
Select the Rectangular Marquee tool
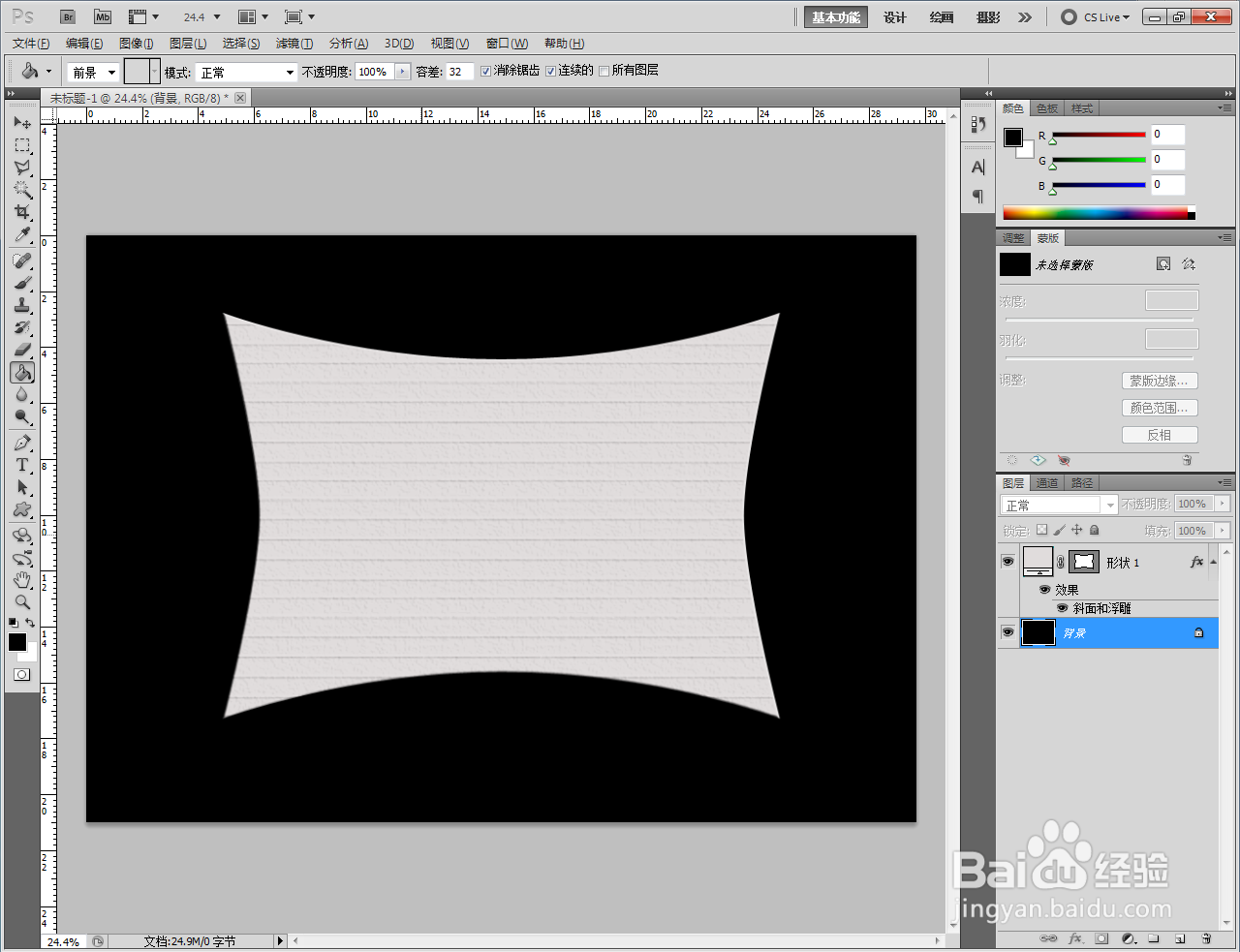click(x=22, y=145)
